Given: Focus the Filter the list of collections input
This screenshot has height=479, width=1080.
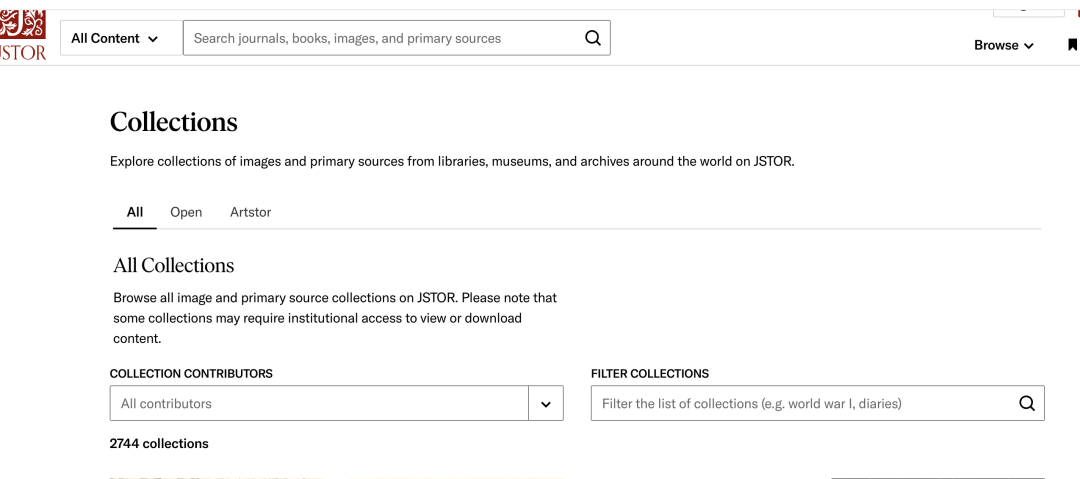Looking at the screenshot, I should [800, 404].
